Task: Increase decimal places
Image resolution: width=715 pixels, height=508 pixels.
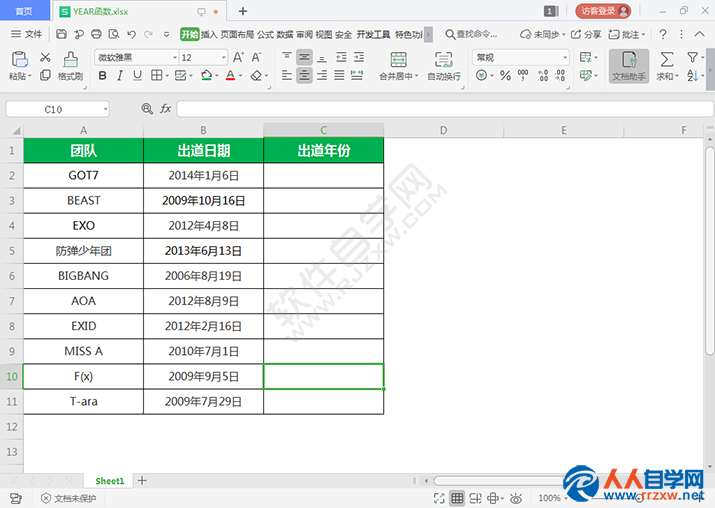Action: [x=543, y=75]
